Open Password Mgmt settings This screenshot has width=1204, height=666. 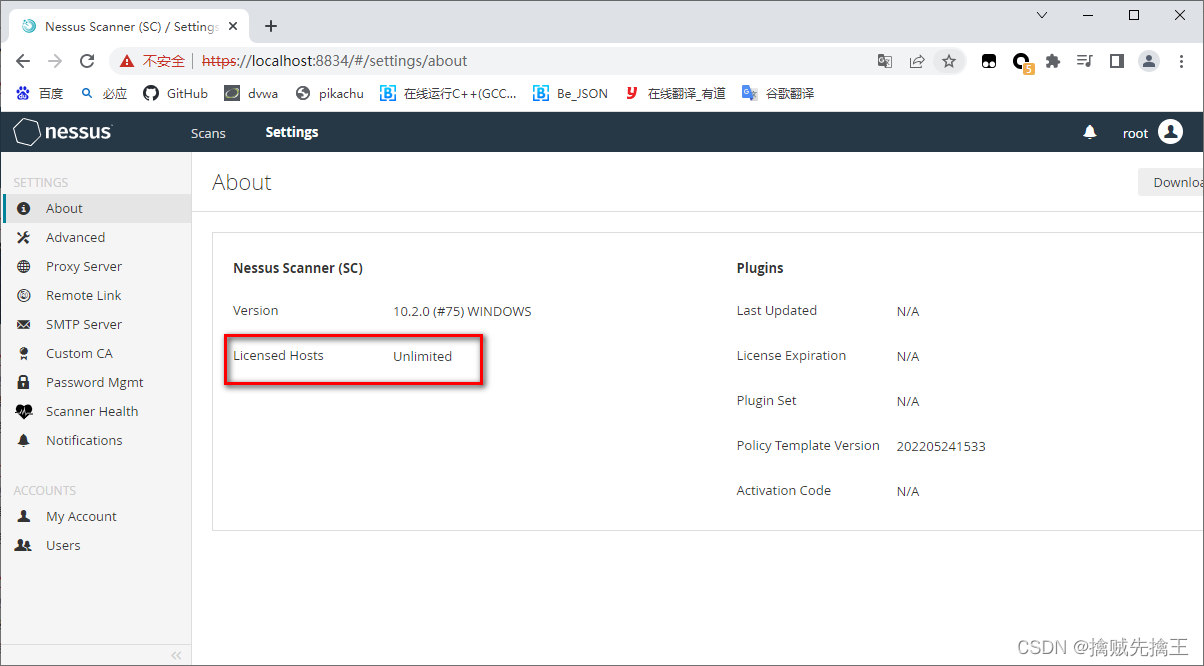click(x=96, y=383)
